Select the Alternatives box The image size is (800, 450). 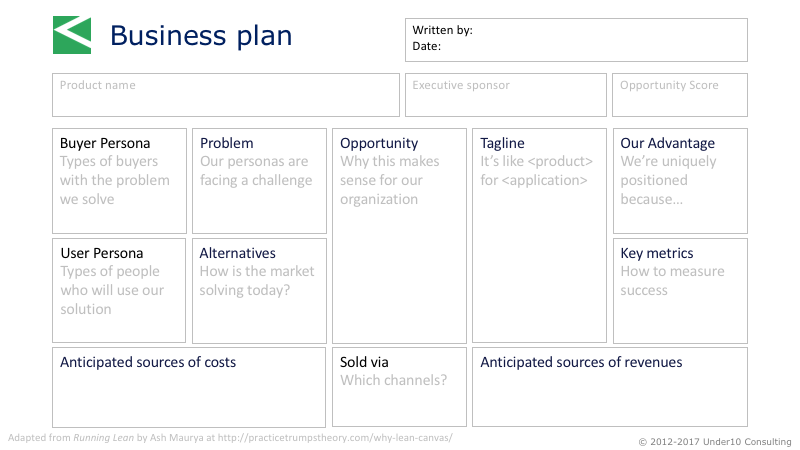tap(259, 291)
